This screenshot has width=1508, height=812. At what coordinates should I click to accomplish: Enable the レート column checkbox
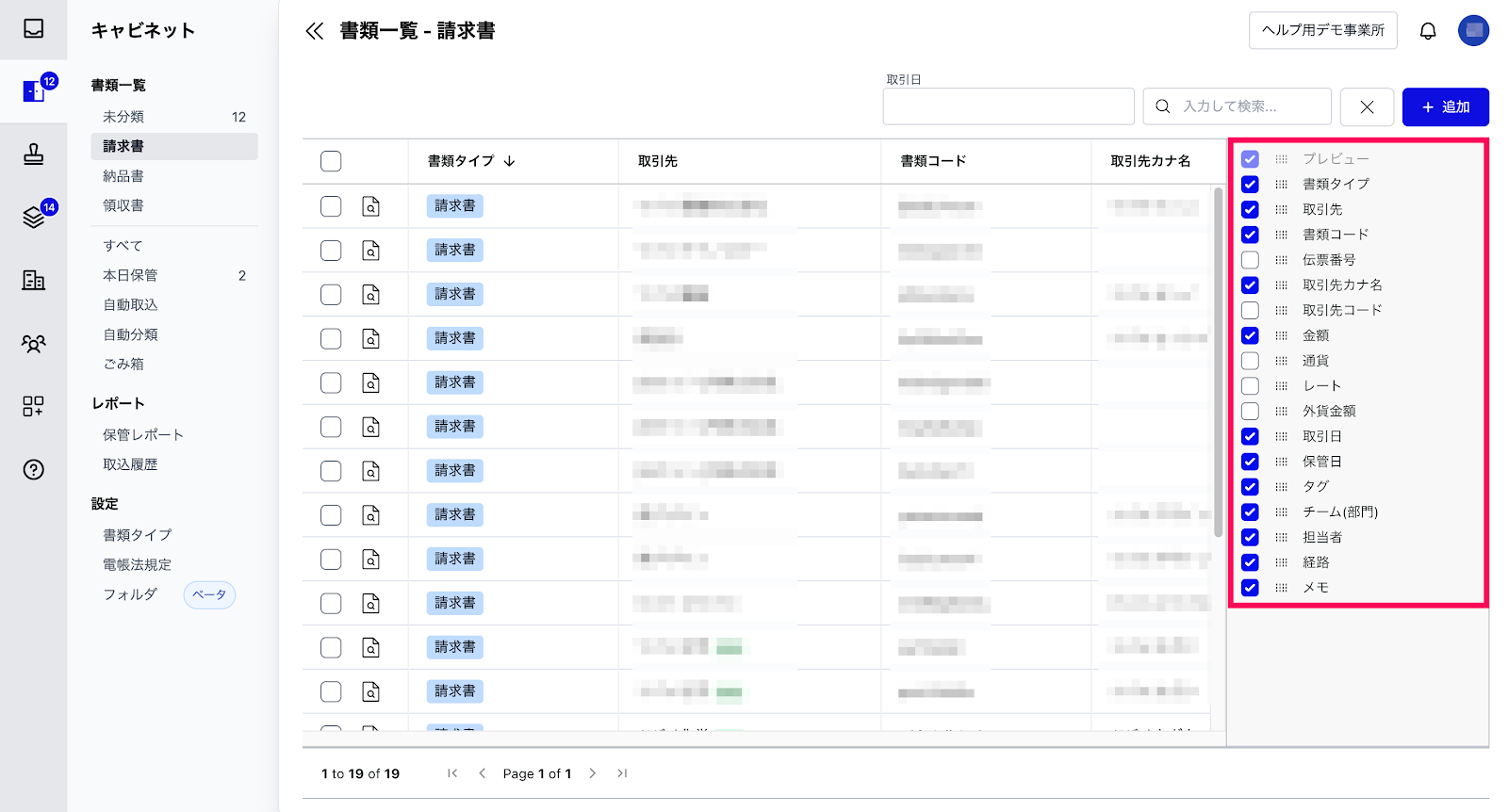[x=1250, y=386]
